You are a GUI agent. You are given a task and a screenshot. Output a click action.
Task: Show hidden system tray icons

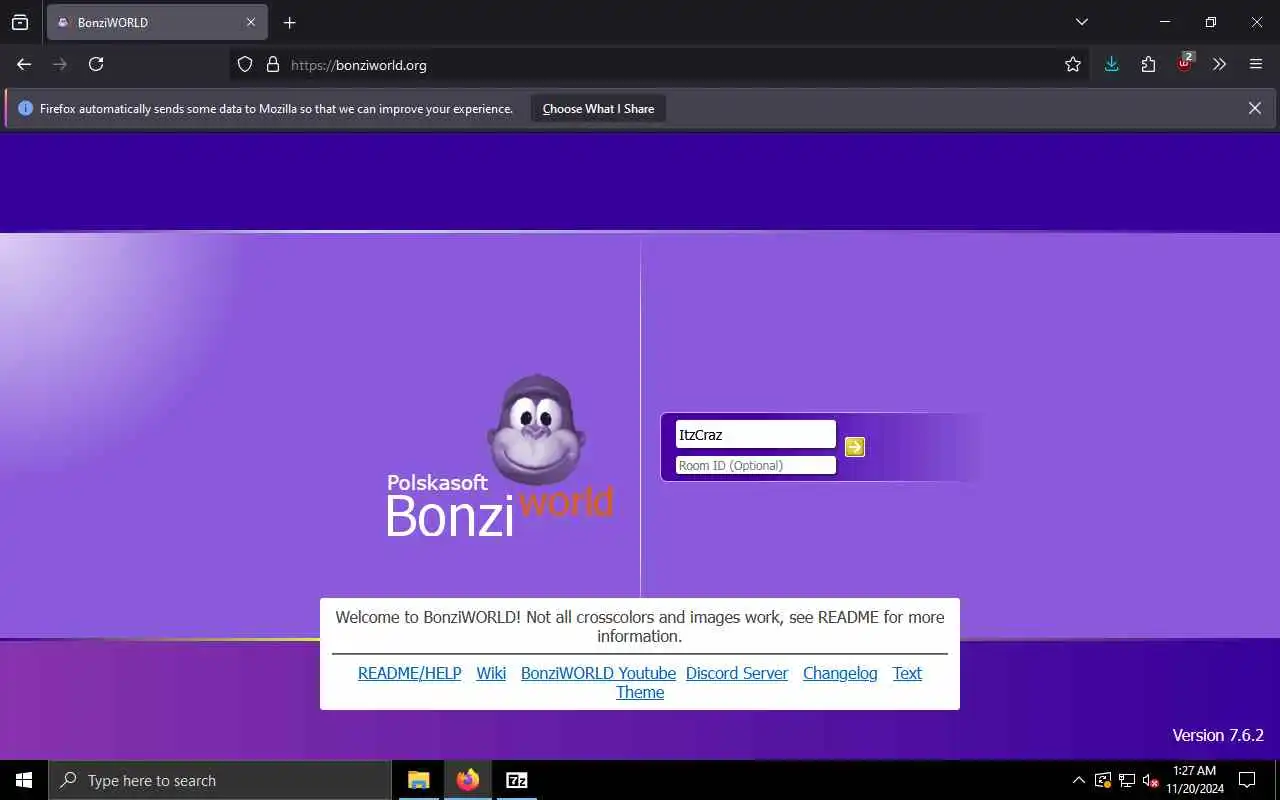pyautogui.click(x=1078, y=780)
